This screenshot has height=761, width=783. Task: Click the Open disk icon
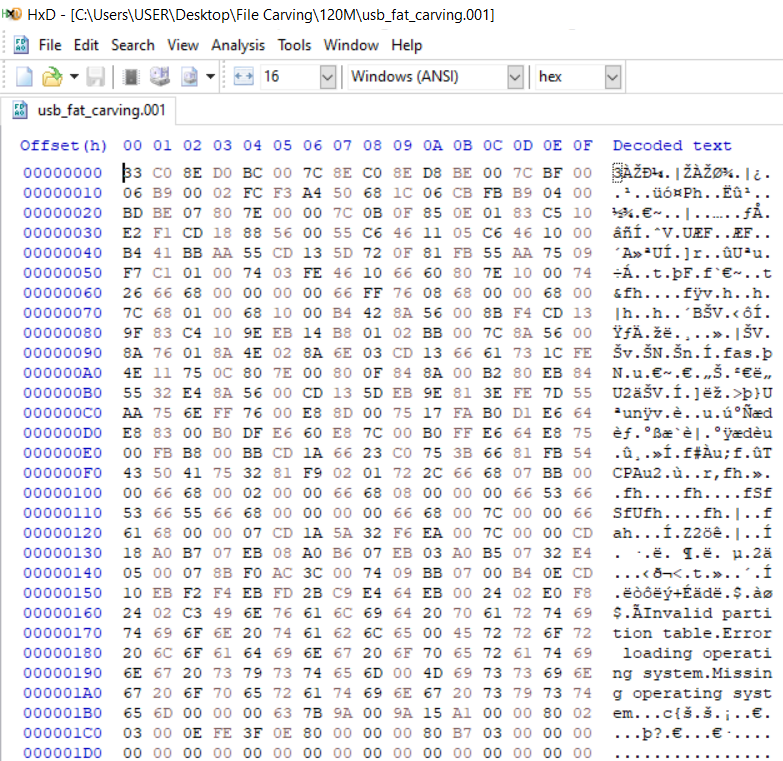160,77
